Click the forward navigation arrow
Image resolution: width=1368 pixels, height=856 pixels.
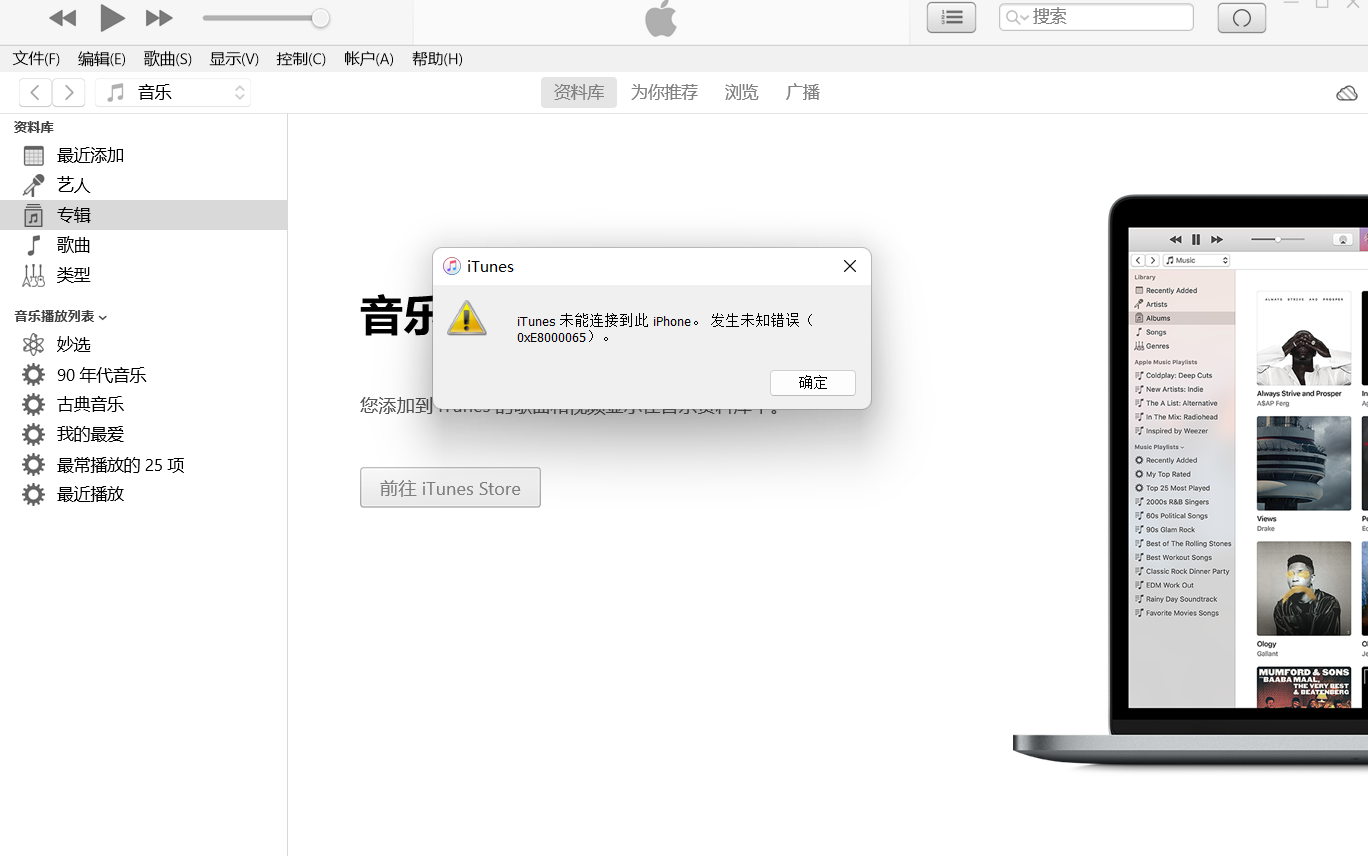(x=68, y=93)
